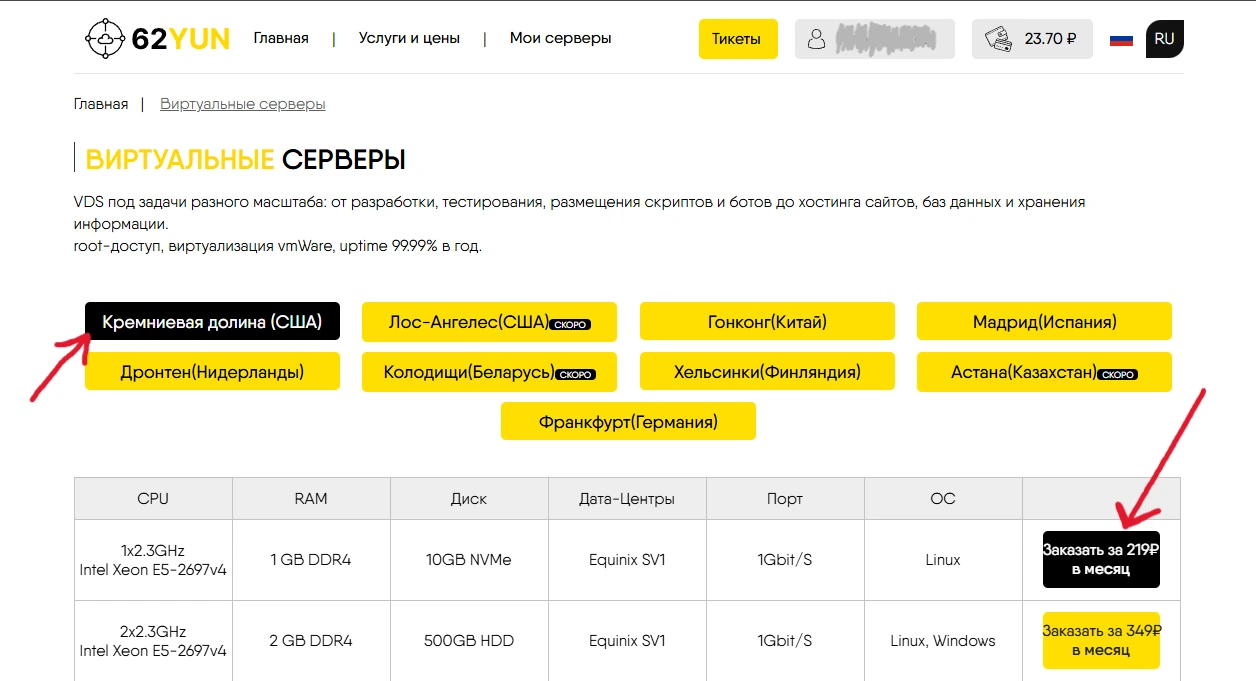Order the server for 219₽ per month
Viewport: 1256px width, 681px height.
1100,559
